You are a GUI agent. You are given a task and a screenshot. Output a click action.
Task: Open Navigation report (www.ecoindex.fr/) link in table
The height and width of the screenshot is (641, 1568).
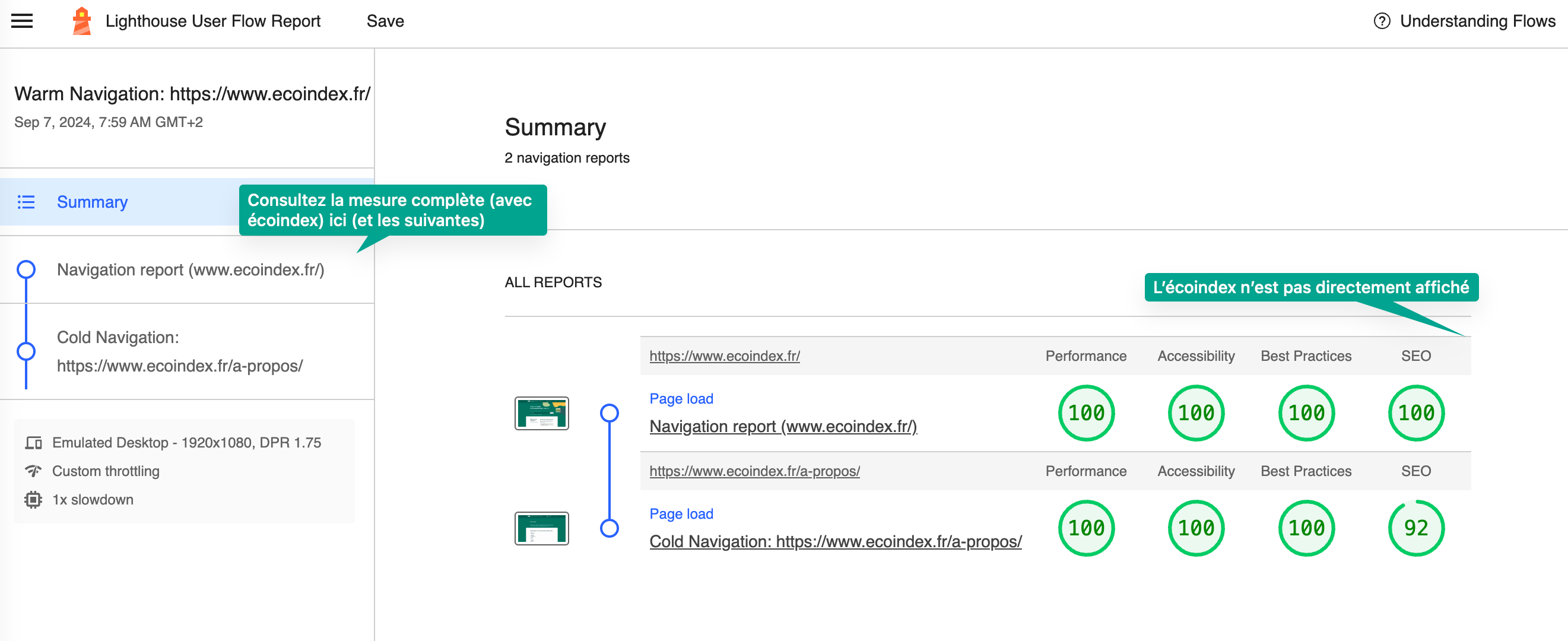(x=783, y=426)
